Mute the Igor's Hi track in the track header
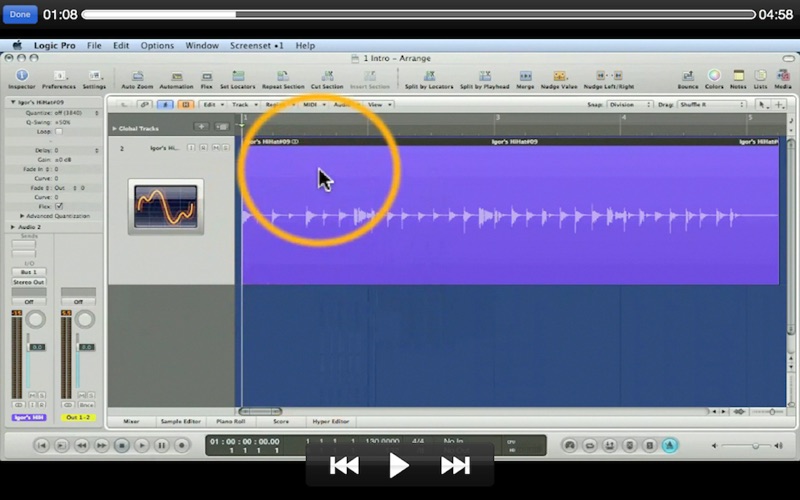This screenshot has width=800, height=500. (216, 148)
